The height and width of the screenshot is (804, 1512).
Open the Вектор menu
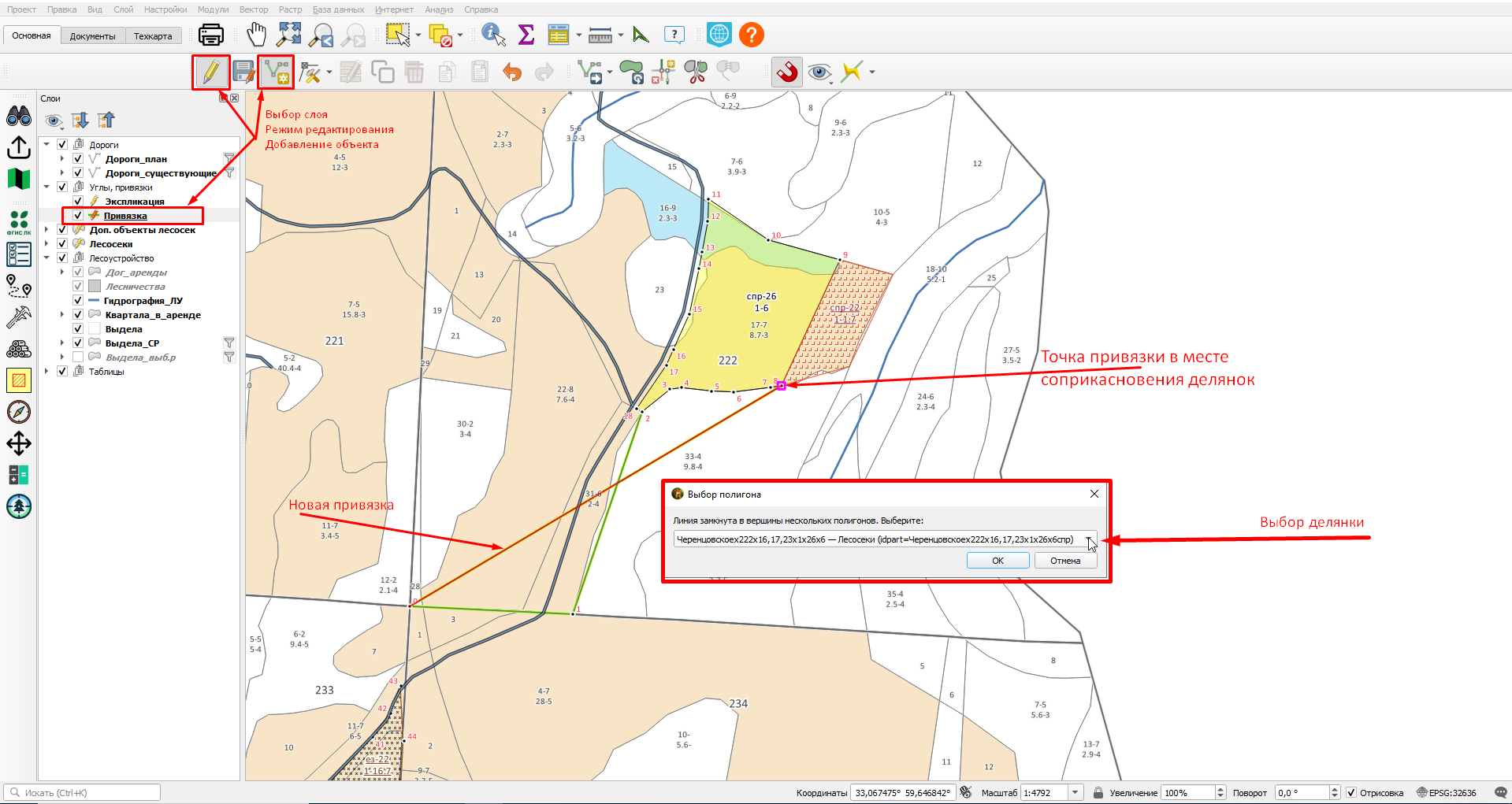point(254,9)
